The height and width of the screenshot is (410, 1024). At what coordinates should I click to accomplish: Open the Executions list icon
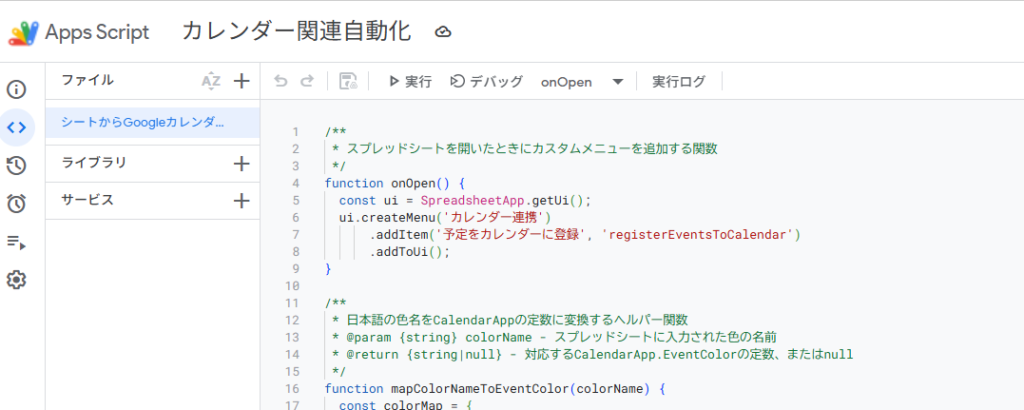click(x=16, y=242)
